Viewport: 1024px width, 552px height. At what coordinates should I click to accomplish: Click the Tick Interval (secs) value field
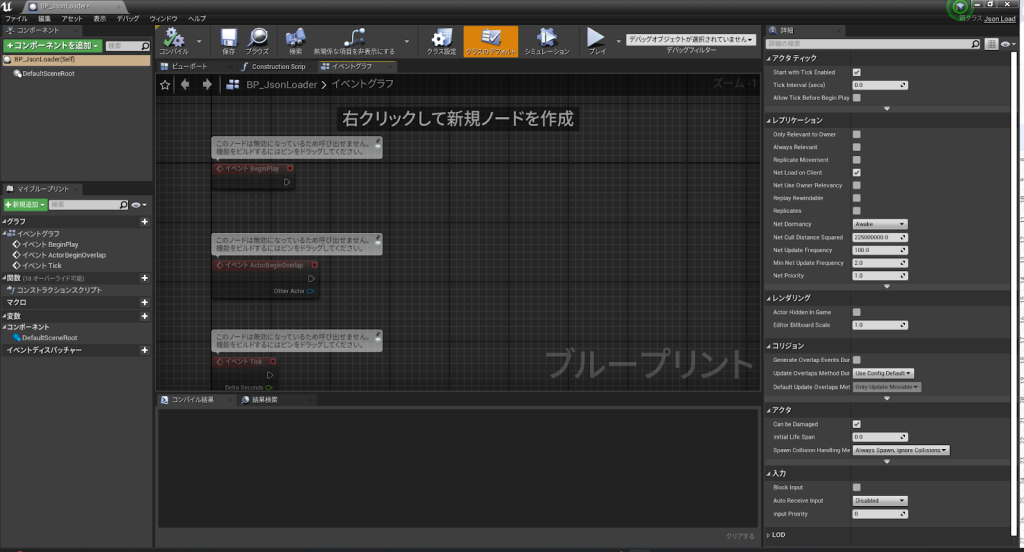(876, 85)
